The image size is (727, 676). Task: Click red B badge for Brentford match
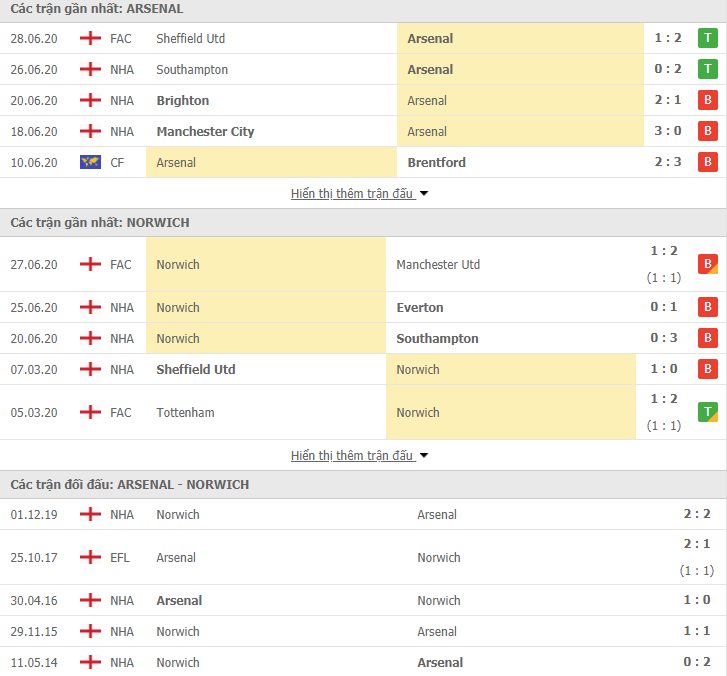pyautogui.click(x=708, y=162)
